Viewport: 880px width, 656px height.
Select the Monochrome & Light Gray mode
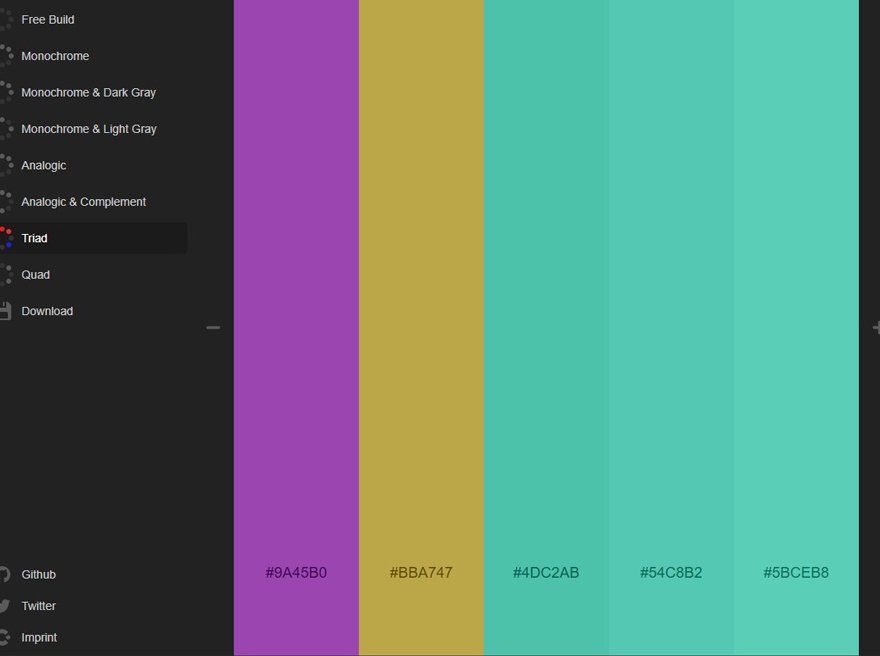[90, 128]
